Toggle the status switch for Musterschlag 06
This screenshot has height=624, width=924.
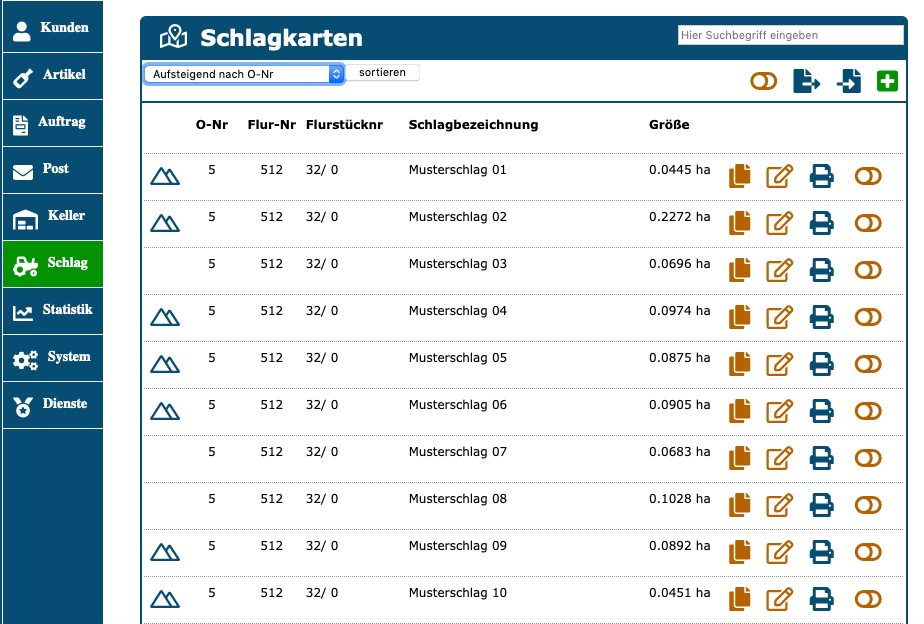(868, 411)
